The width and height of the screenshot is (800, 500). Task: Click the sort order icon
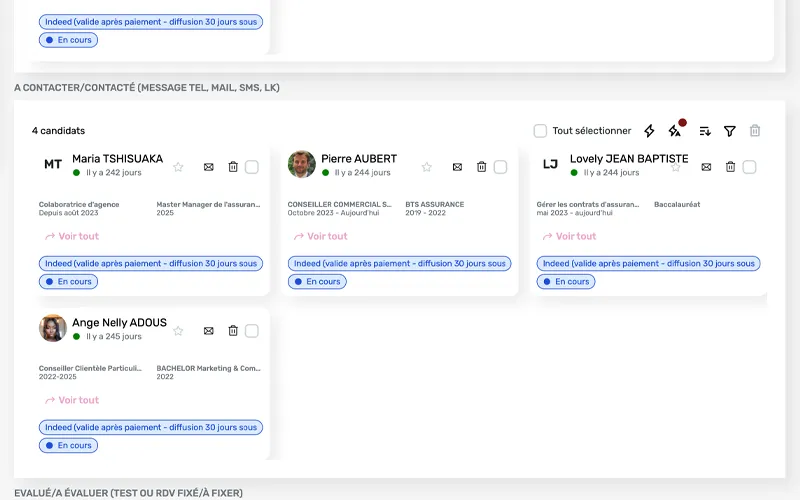click(x=705, y=131)
